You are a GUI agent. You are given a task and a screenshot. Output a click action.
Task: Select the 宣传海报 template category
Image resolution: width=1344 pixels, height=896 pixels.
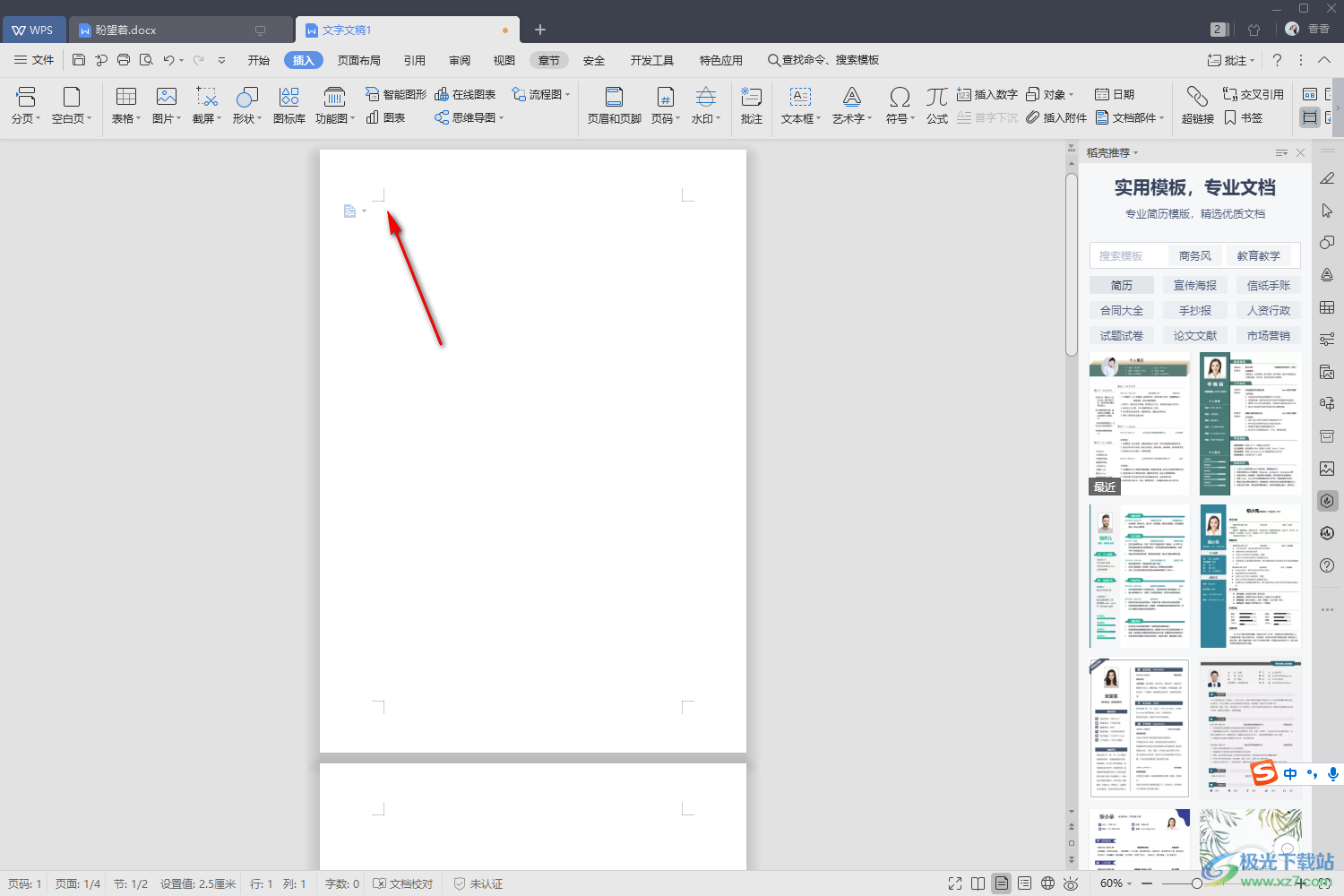(1195, 285)
